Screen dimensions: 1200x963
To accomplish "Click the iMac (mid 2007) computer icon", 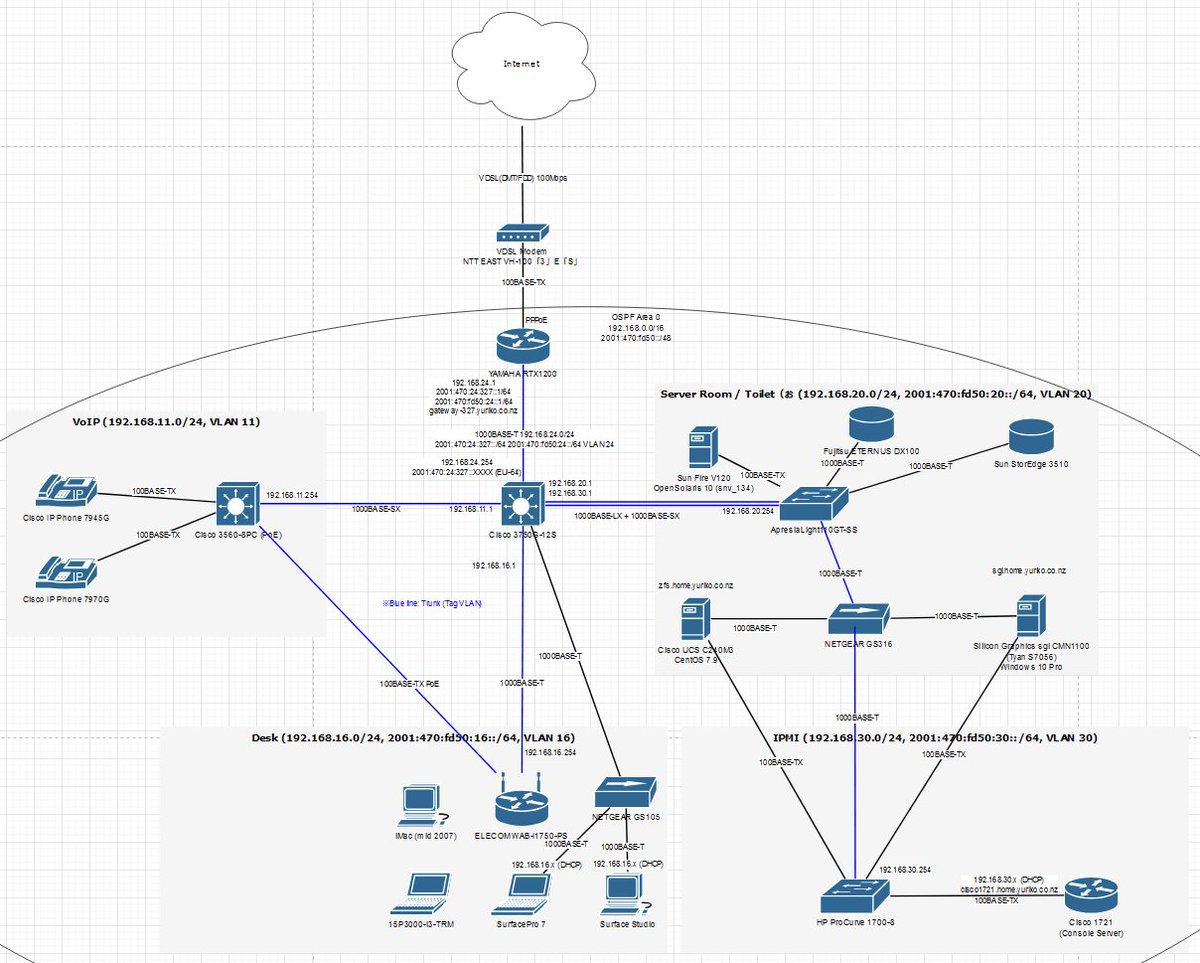I will tap(420, 805).
